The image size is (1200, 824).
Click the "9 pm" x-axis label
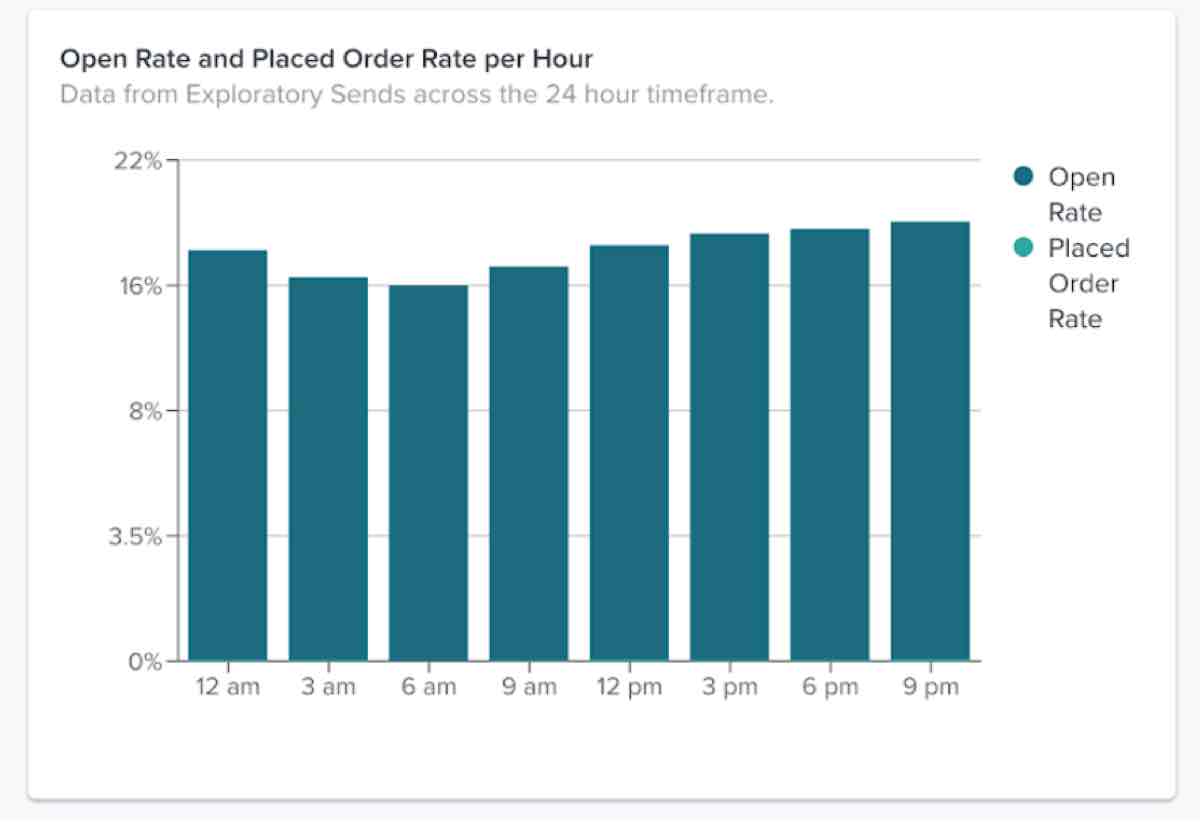930,688
